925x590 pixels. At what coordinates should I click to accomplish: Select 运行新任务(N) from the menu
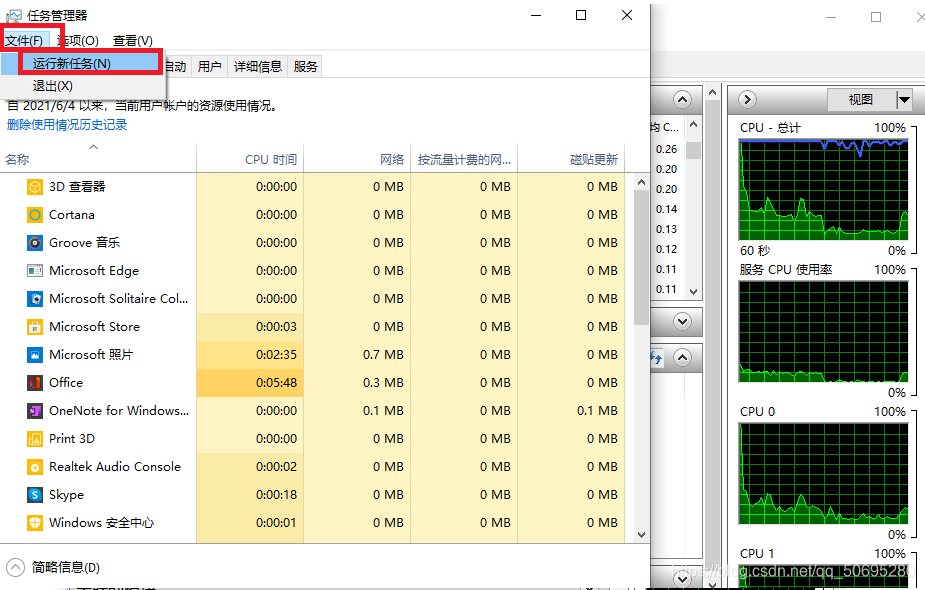[90, 63]
